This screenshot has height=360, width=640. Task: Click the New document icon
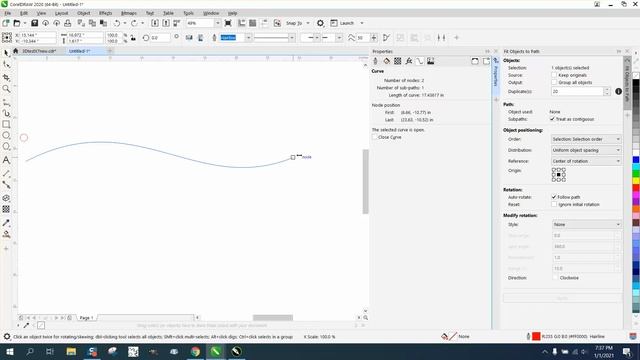(6, 23)
